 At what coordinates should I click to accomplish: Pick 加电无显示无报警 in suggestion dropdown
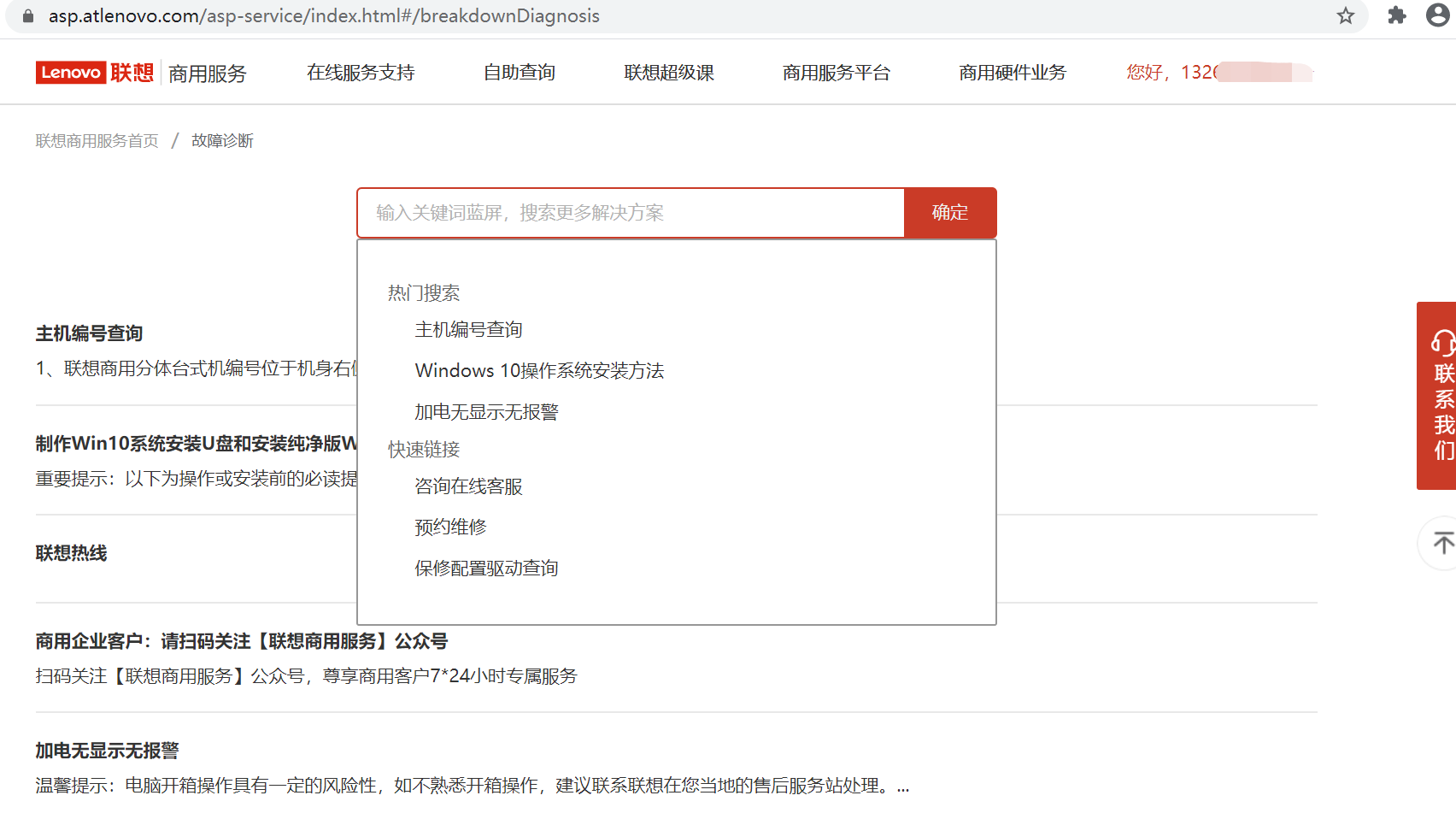(x=486, y=412)
